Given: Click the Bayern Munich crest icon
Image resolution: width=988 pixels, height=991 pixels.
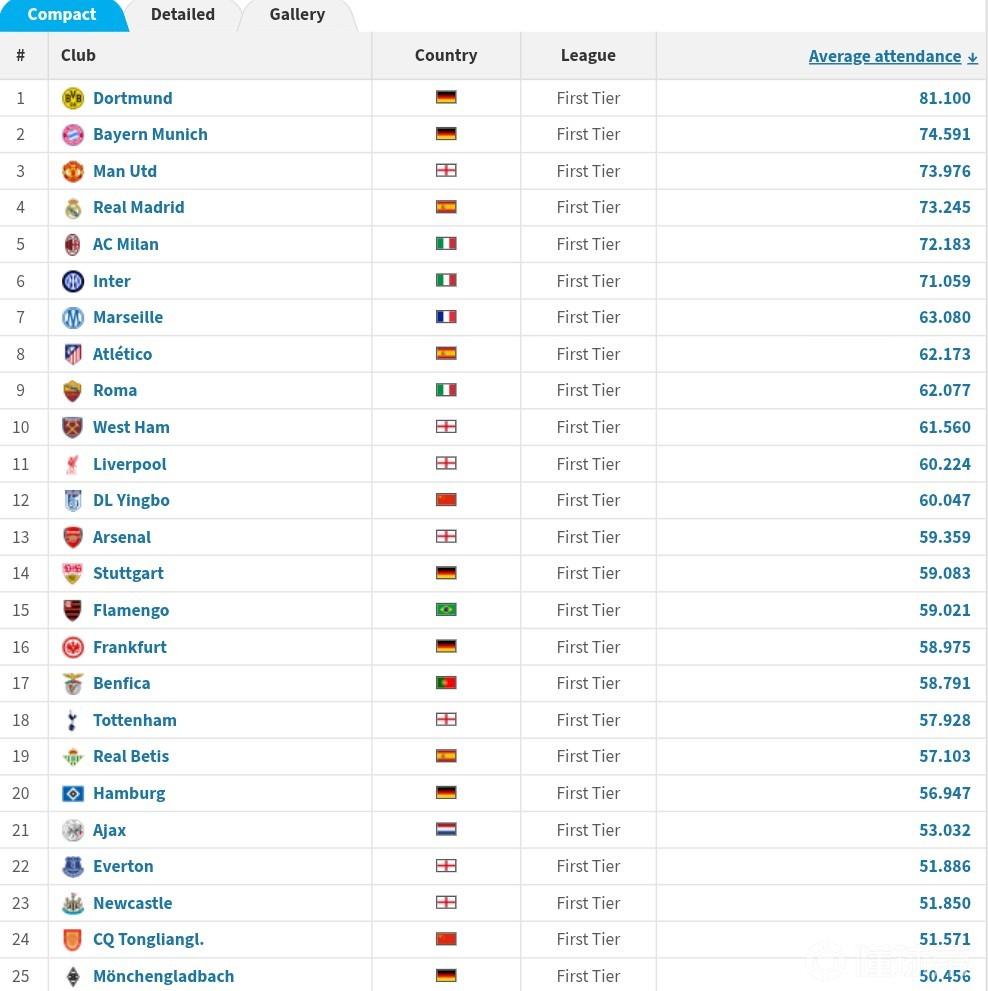Looking at the screenshot, I should click(x=73, y=135).
